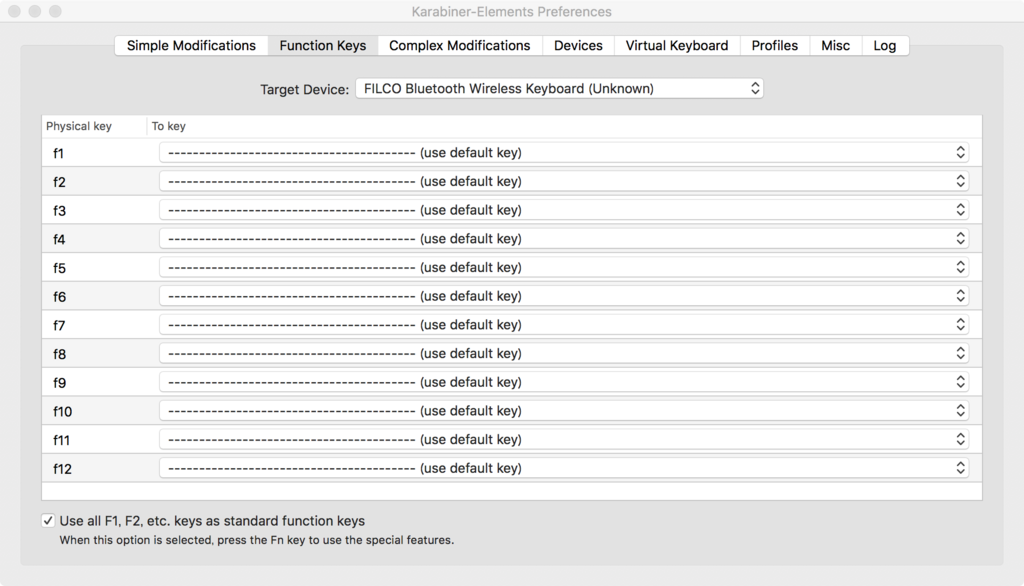The image size is (1024, 586).
Task: Select the f12 physical key label
Action: click(x=62, y=469)
